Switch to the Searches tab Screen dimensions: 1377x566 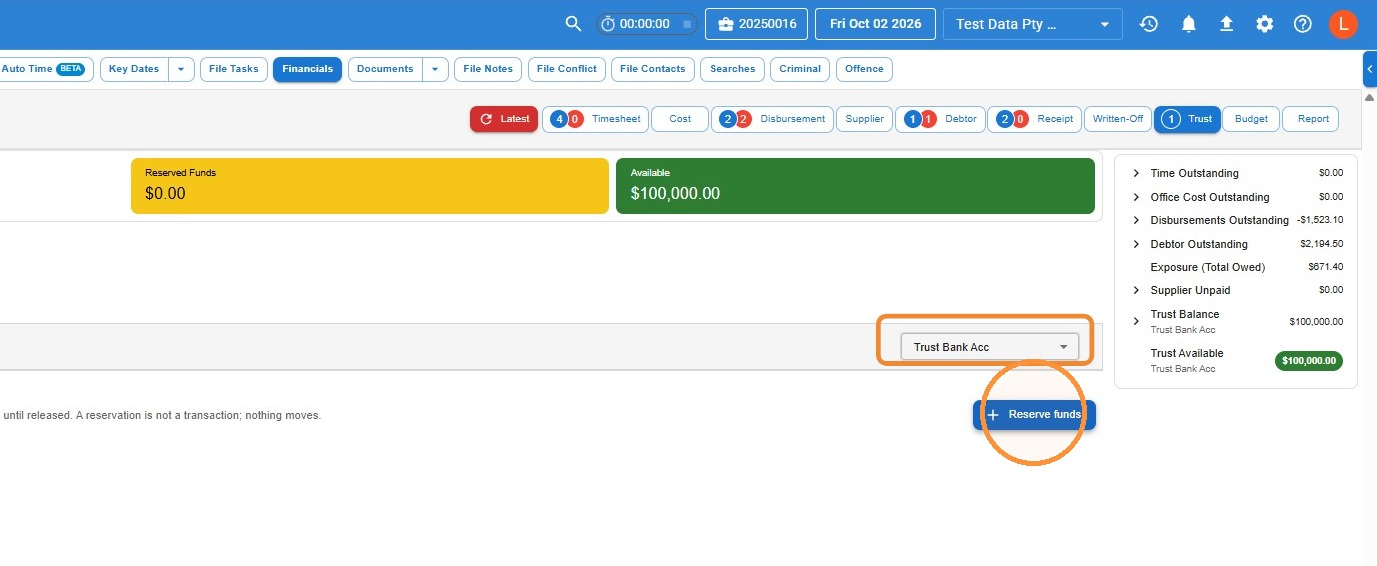tap(733, 69)
